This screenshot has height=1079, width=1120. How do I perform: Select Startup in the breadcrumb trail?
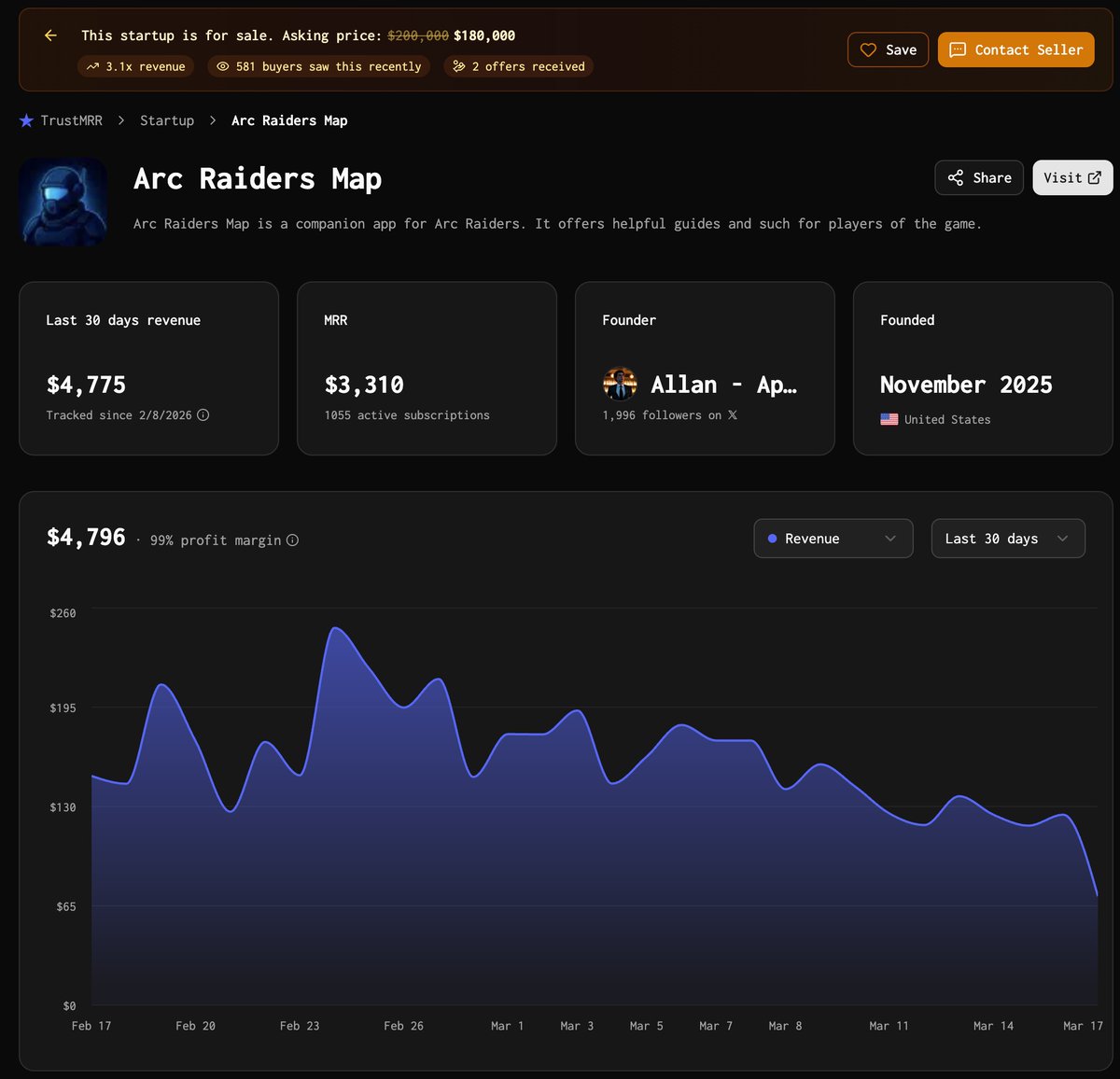(167, 119)
